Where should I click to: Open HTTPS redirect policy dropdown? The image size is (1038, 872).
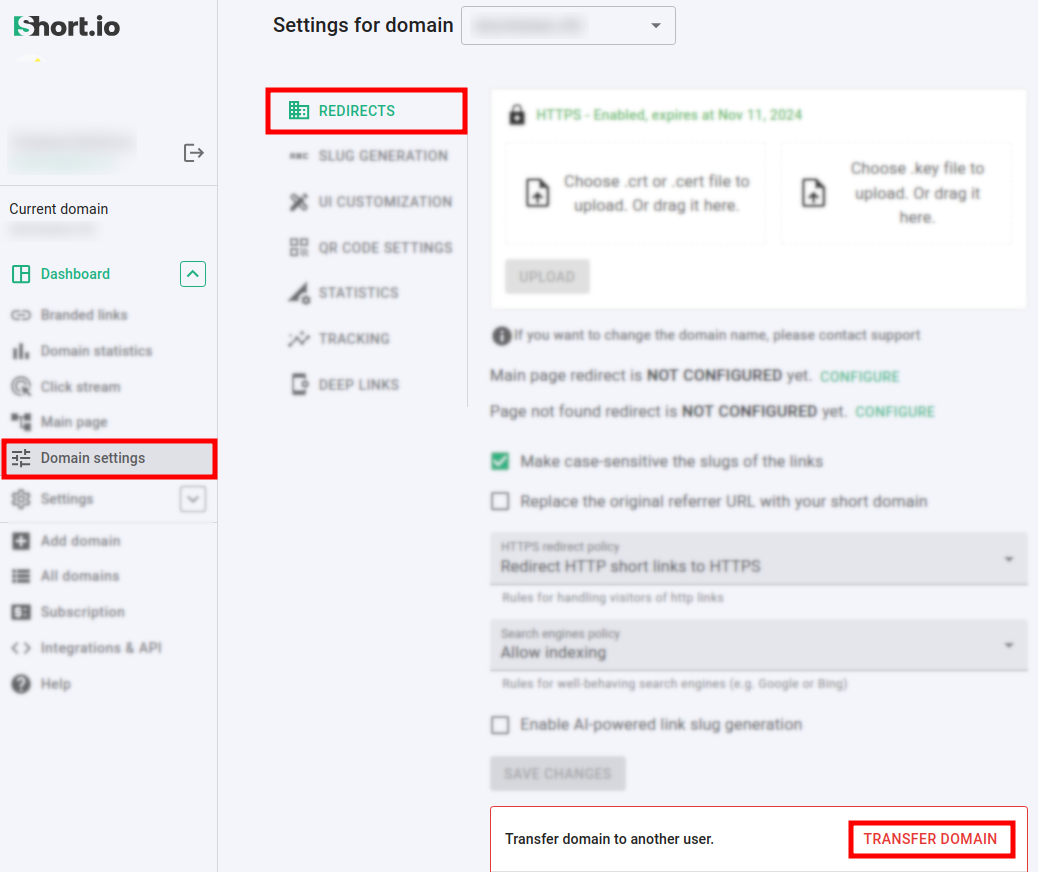tap(758, 559)
